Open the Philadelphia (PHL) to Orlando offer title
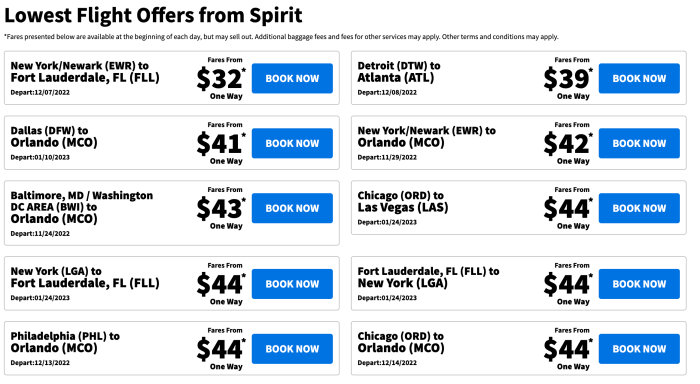The height and width of the screenshot is (384, 700). (65, 342)
